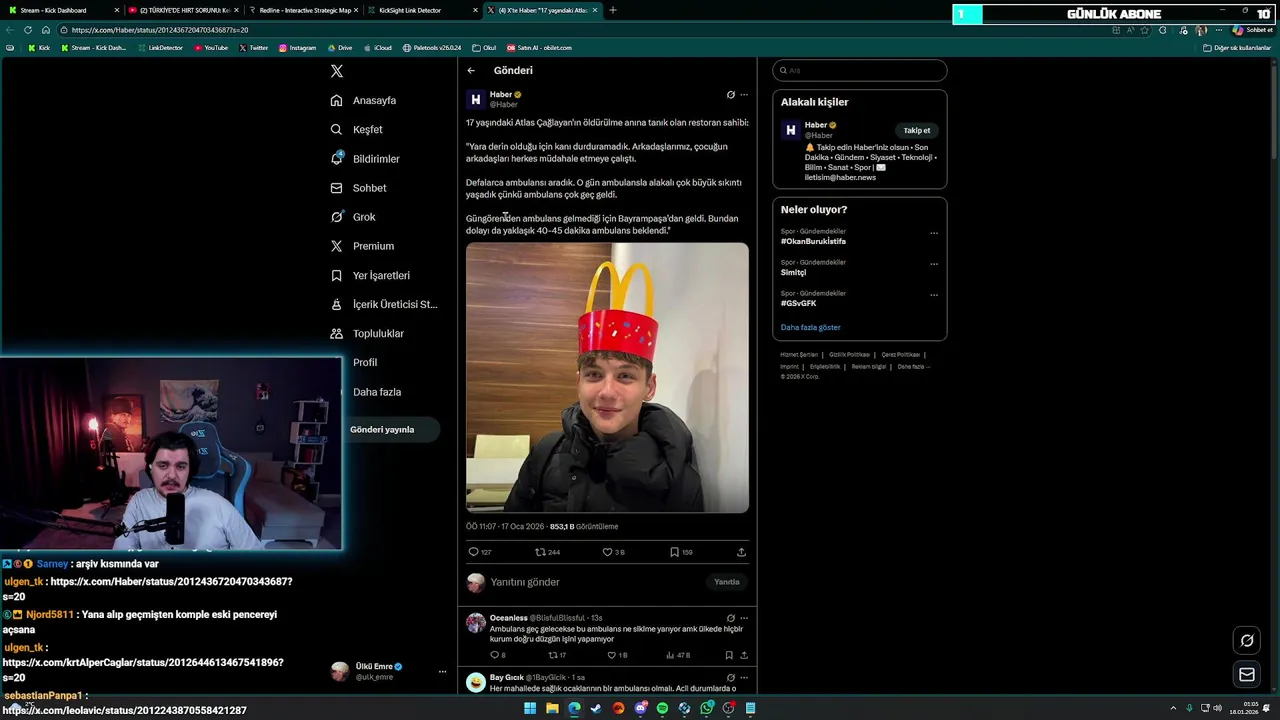Viewport: 1280px width, 720px height.
Task: Open options for the #OkanBurukİstifa trend
Action: coord(934,233)
